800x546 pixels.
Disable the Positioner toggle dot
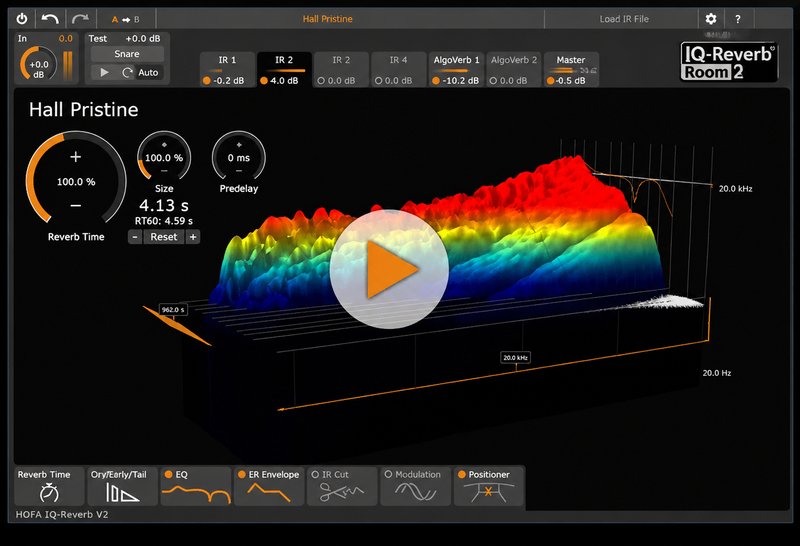click(x=462, y=474)
